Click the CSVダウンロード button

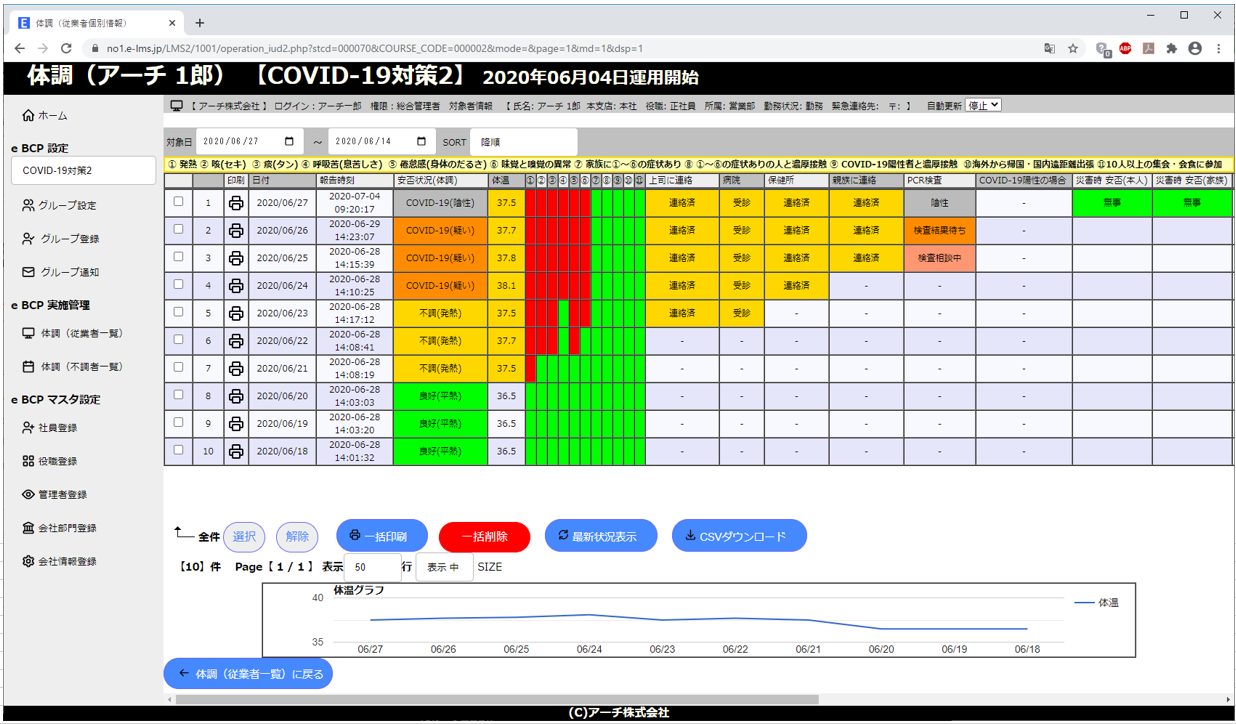(x=738, y=536)
